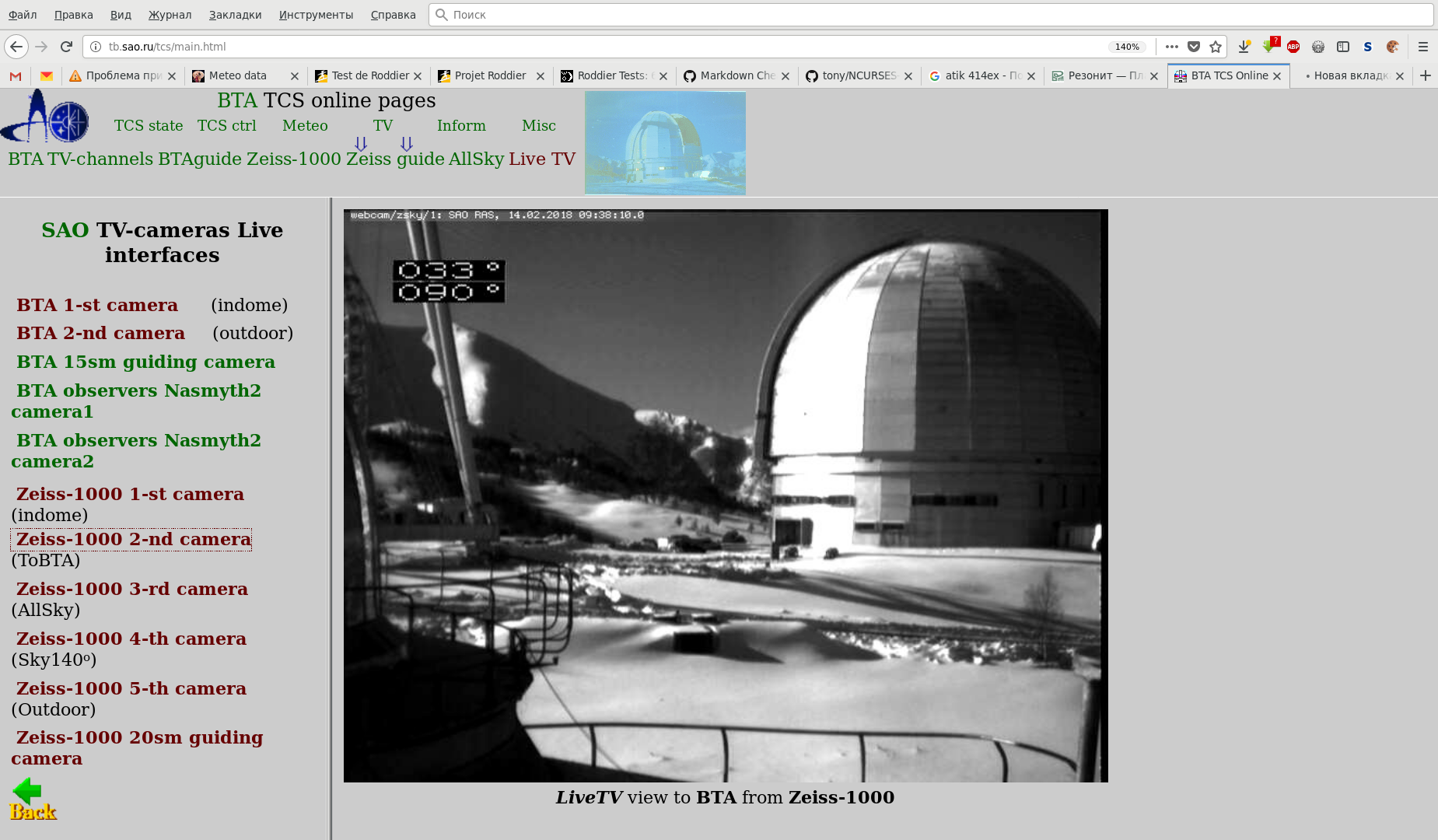This screenshot has height=840, width=1438.
Task: Click green Back arrow icon
Action: click(x=33, y=799)
